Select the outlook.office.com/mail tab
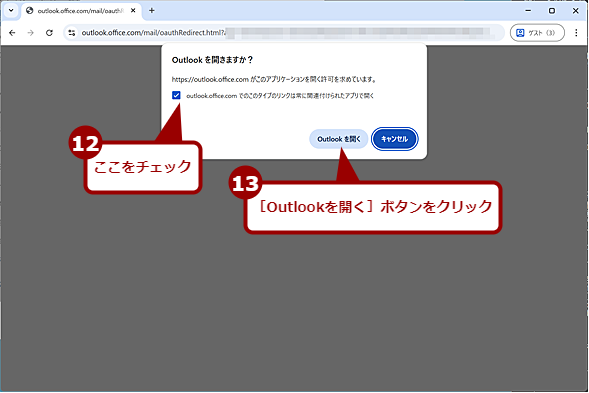The height and width of the screenshot is (393, 589). 81,11
